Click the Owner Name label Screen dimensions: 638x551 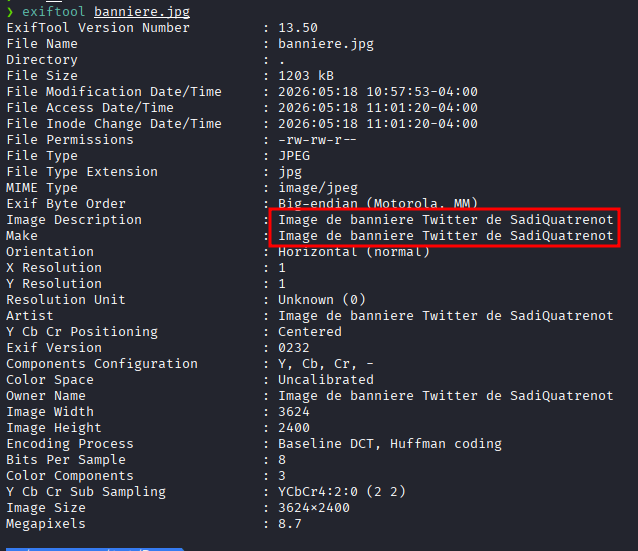coord(46,396)
